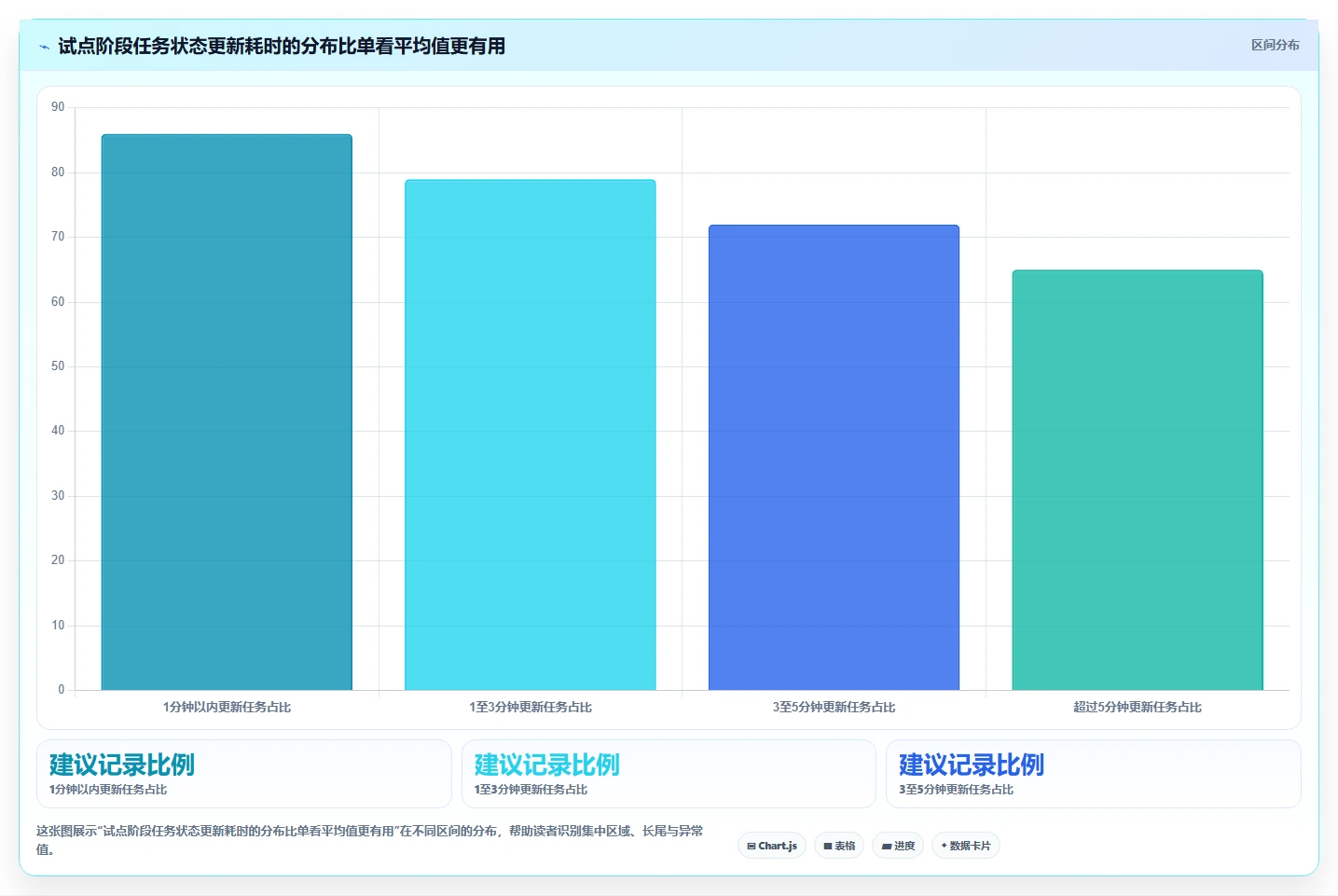
Task: Select the 1至3分钟更新任务占比 bar
Action: 531,434
